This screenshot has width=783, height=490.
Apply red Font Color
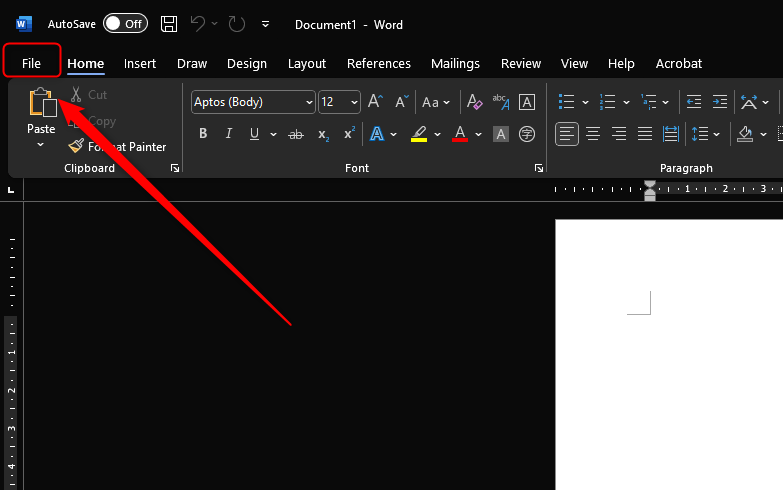tap(460, 134)
